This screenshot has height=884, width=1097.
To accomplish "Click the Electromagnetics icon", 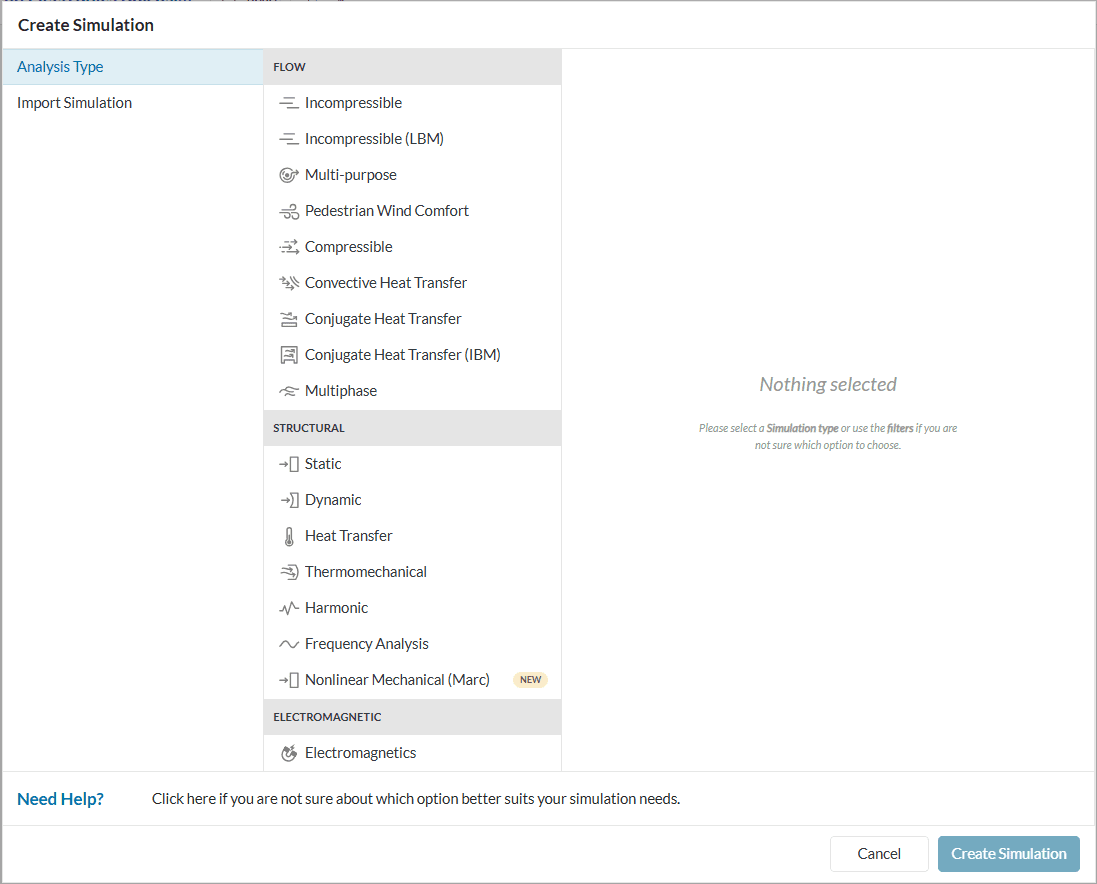I will pyautogui.click(x=289, y=753).
